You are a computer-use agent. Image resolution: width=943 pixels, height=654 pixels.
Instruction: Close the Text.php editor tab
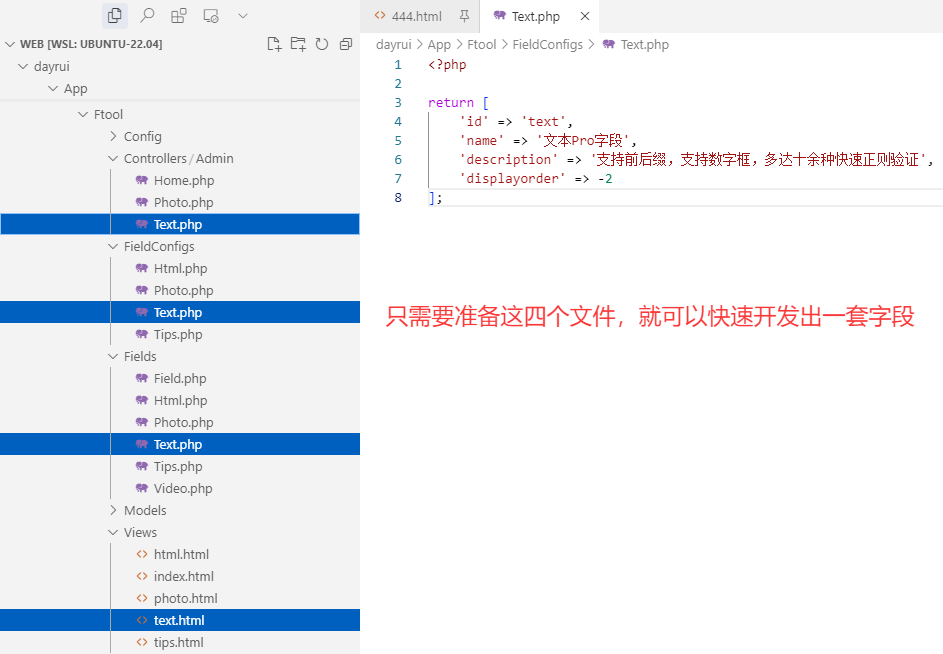tap(585, 16)
